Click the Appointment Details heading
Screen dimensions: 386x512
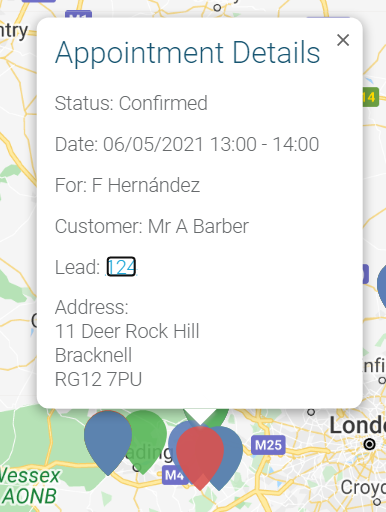[188, 52]
